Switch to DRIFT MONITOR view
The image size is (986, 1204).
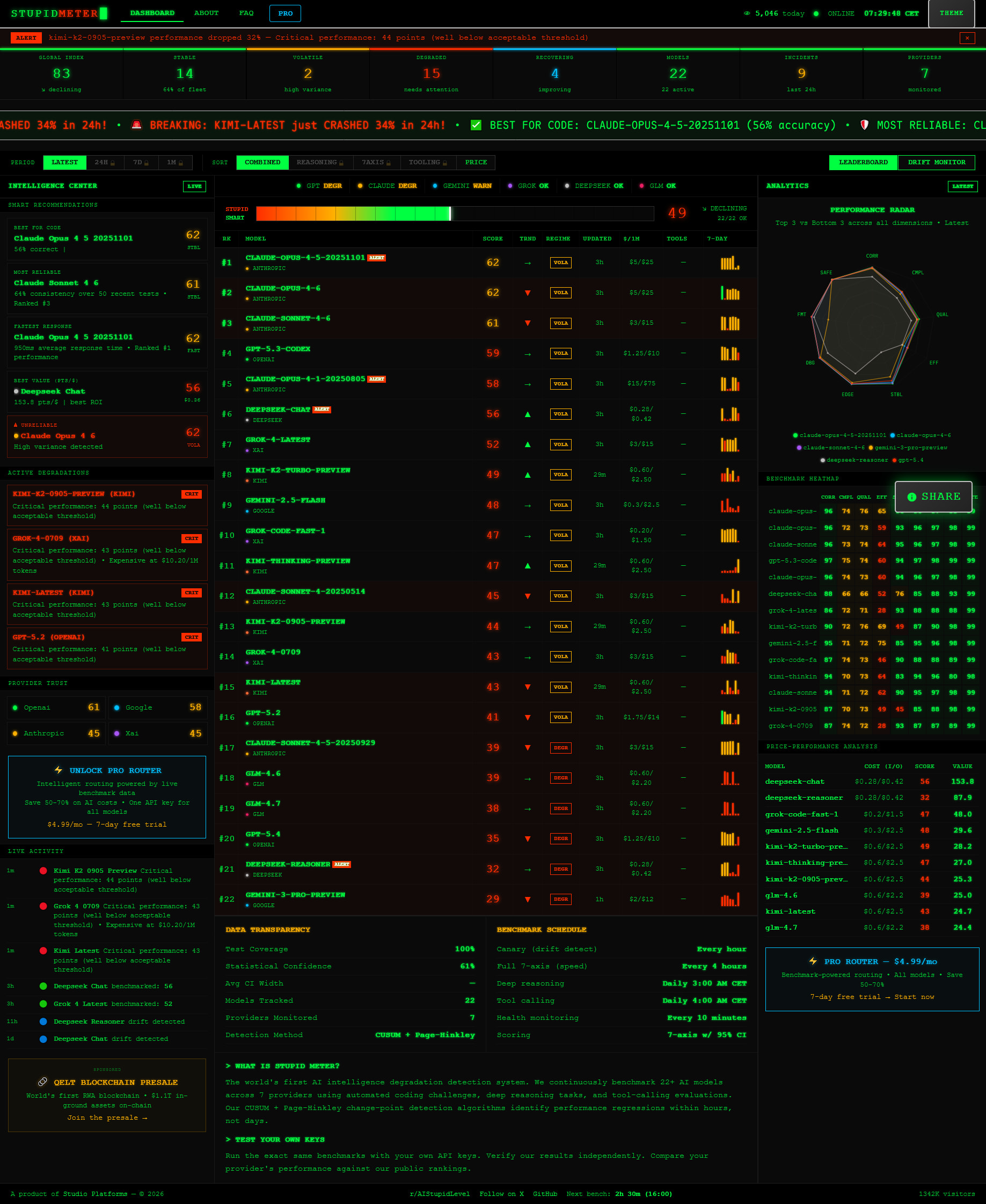936,163
